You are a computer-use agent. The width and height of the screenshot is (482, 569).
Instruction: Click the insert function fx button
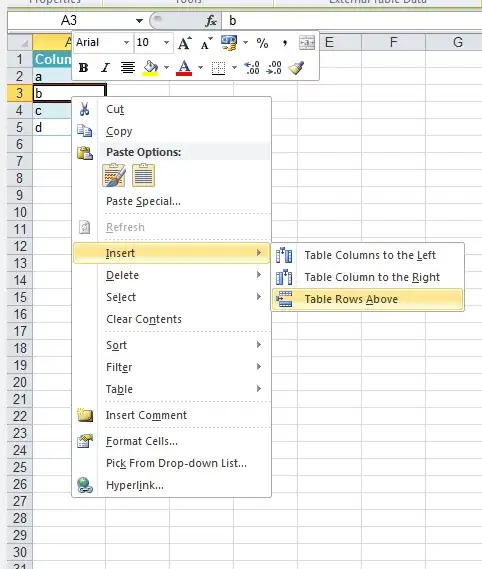point(211,21)
